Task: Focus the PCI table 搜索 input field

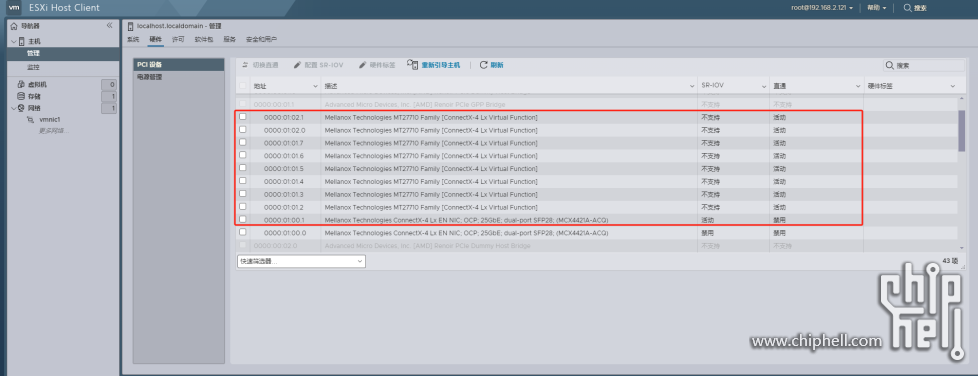Action: [x=924, y=65]
